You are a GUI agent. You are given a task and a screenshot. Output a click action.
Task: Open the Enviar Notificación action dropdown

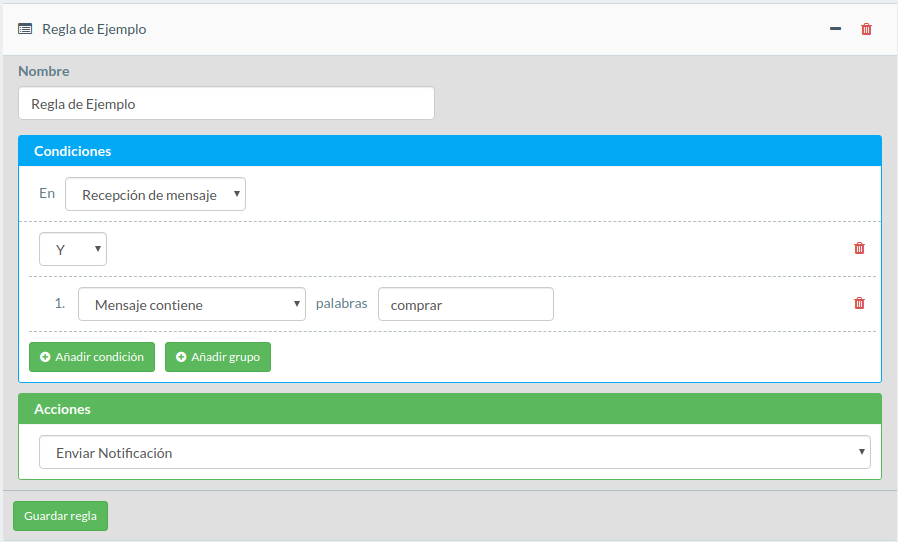[455, 452]
